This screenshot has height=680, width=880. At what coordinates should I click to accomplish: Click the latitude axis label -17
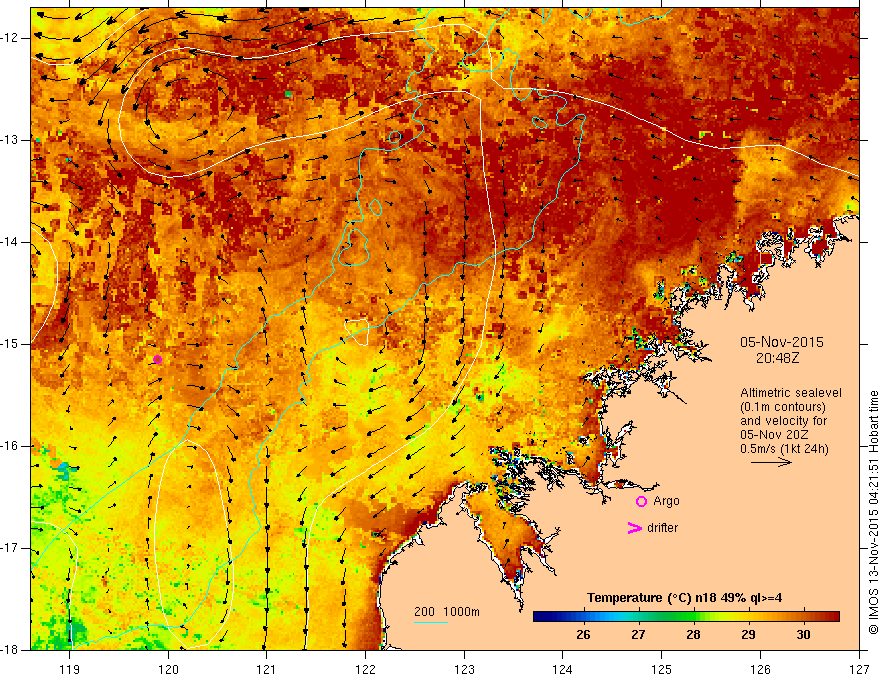11,548
